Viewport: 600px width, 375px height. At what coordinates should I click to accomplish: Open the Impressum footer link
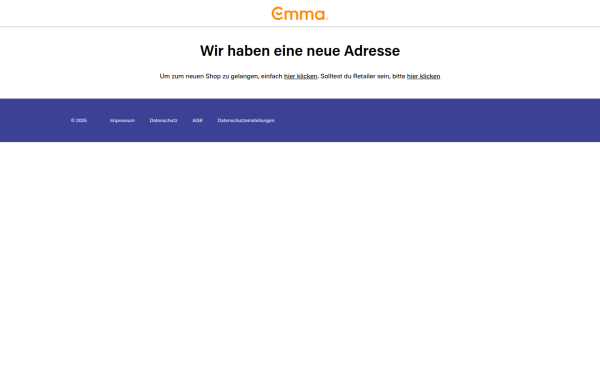tap(122, 120)
